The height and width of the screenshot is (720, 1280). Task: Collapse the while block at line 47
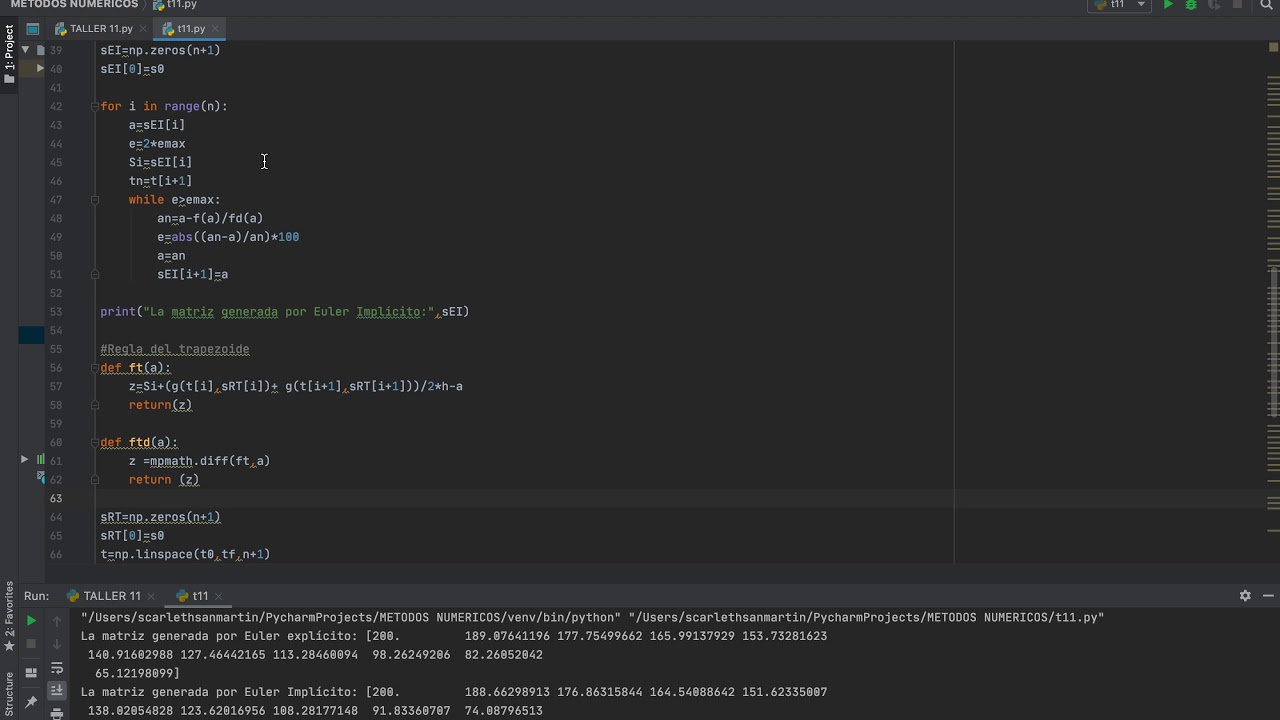95,200
